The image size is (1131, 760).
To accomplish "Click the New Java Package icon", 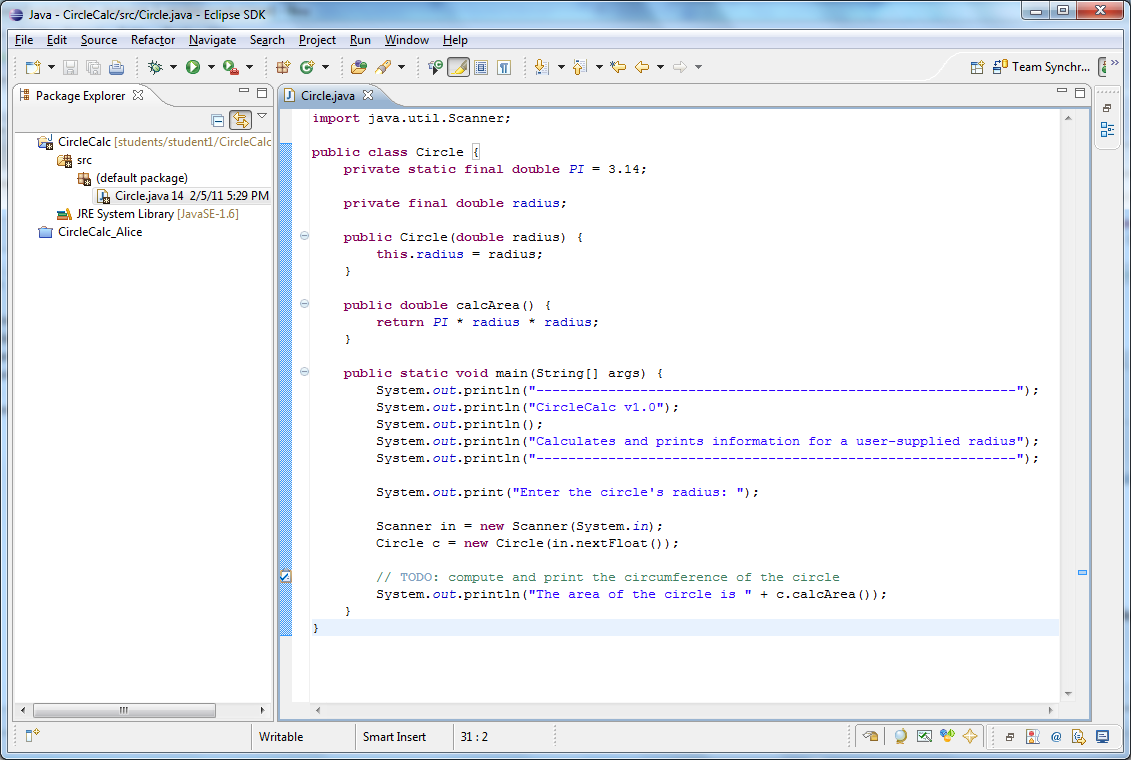I will point(283,67).
